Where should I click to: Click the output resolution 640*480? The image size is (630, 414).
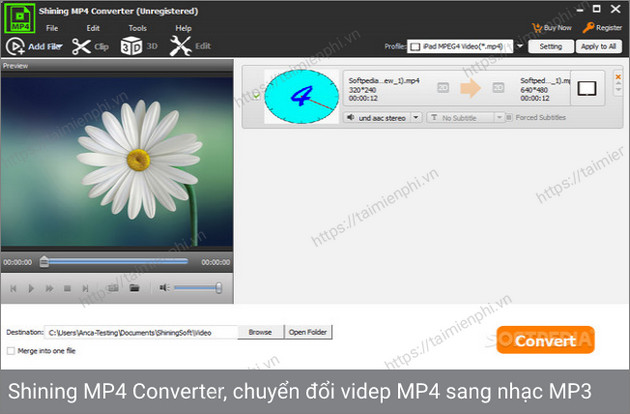(534, 90)
